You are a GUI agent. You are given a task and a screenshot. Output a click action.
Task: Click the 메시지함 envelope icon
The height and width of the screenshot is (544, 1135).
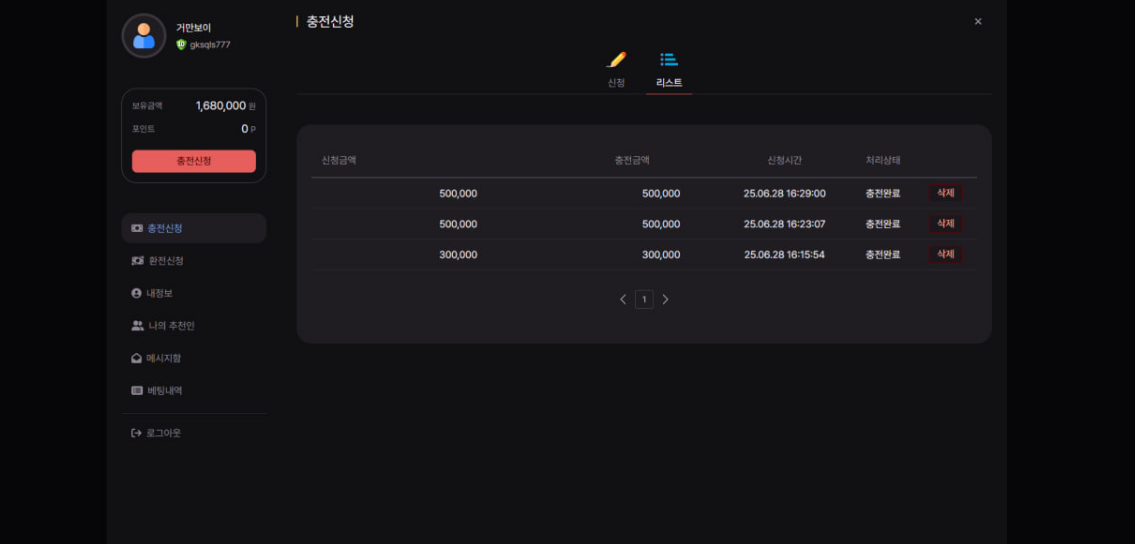pos(136,358)
